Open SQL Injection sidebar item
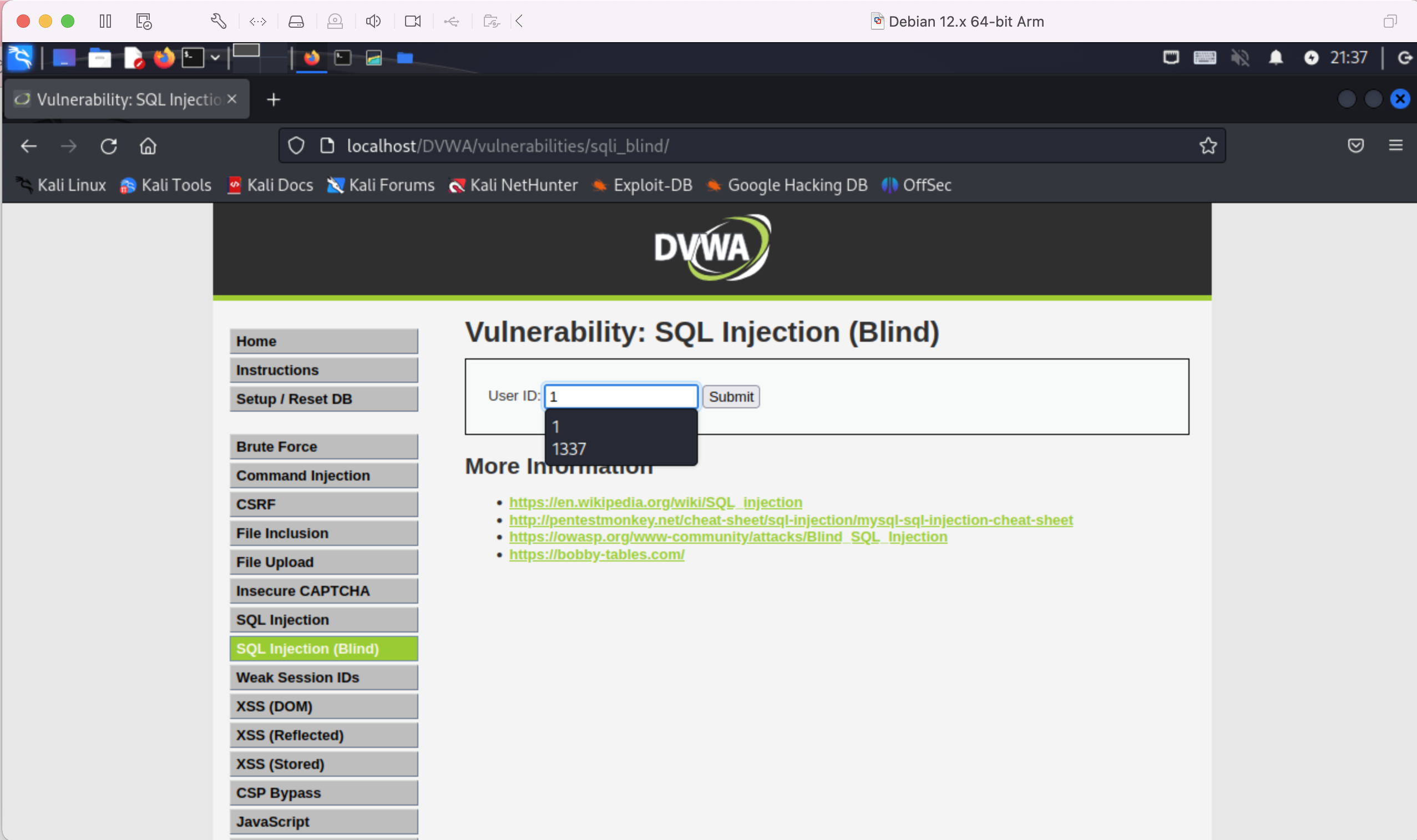 323,620
